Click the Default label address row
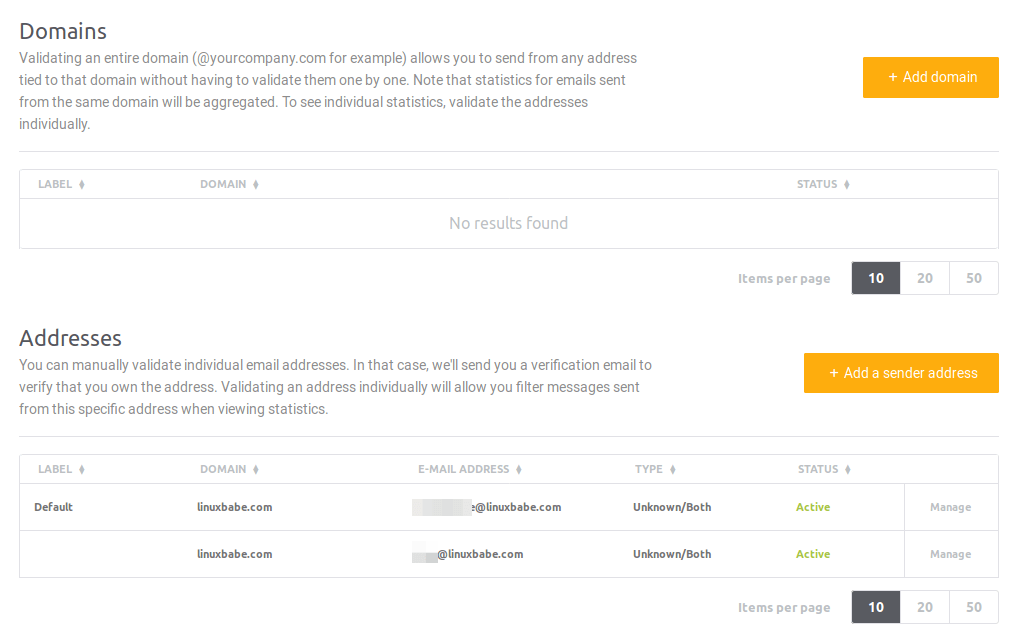This screenshot has height=635, width=1022. pyautogui.click(x=54, y=507)
